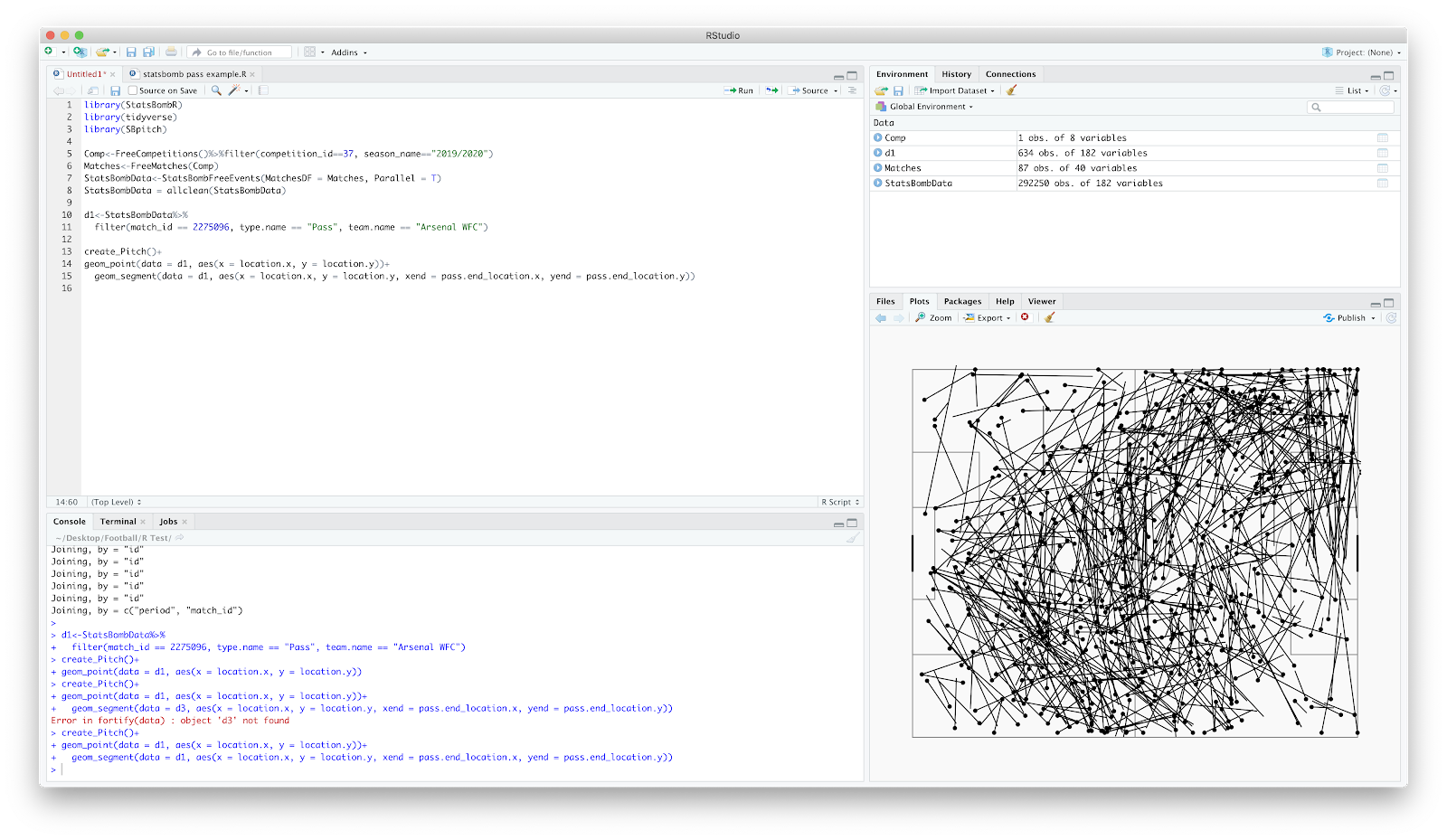Close the Jobs tab
Image resolution: width=1447 pixels, height=840 pixels.
point(184,522)
